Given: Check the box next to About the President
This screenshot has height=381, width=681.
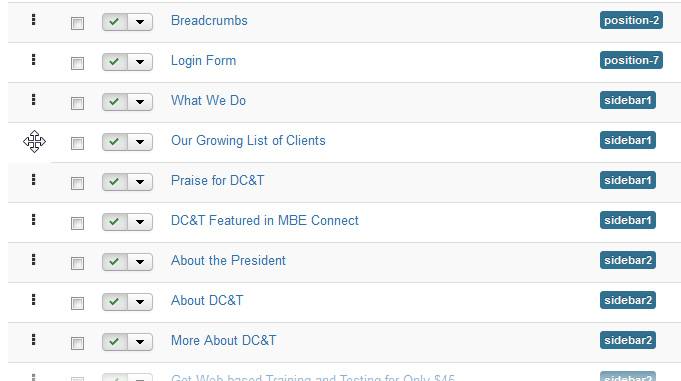Looking at the screenshot, I should (77, 263).
